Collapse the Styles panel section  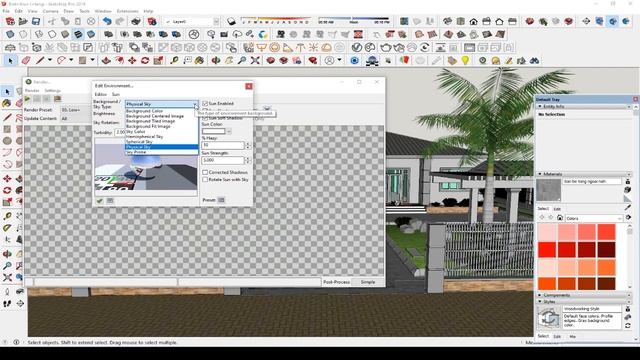click(x=540, y=301)
